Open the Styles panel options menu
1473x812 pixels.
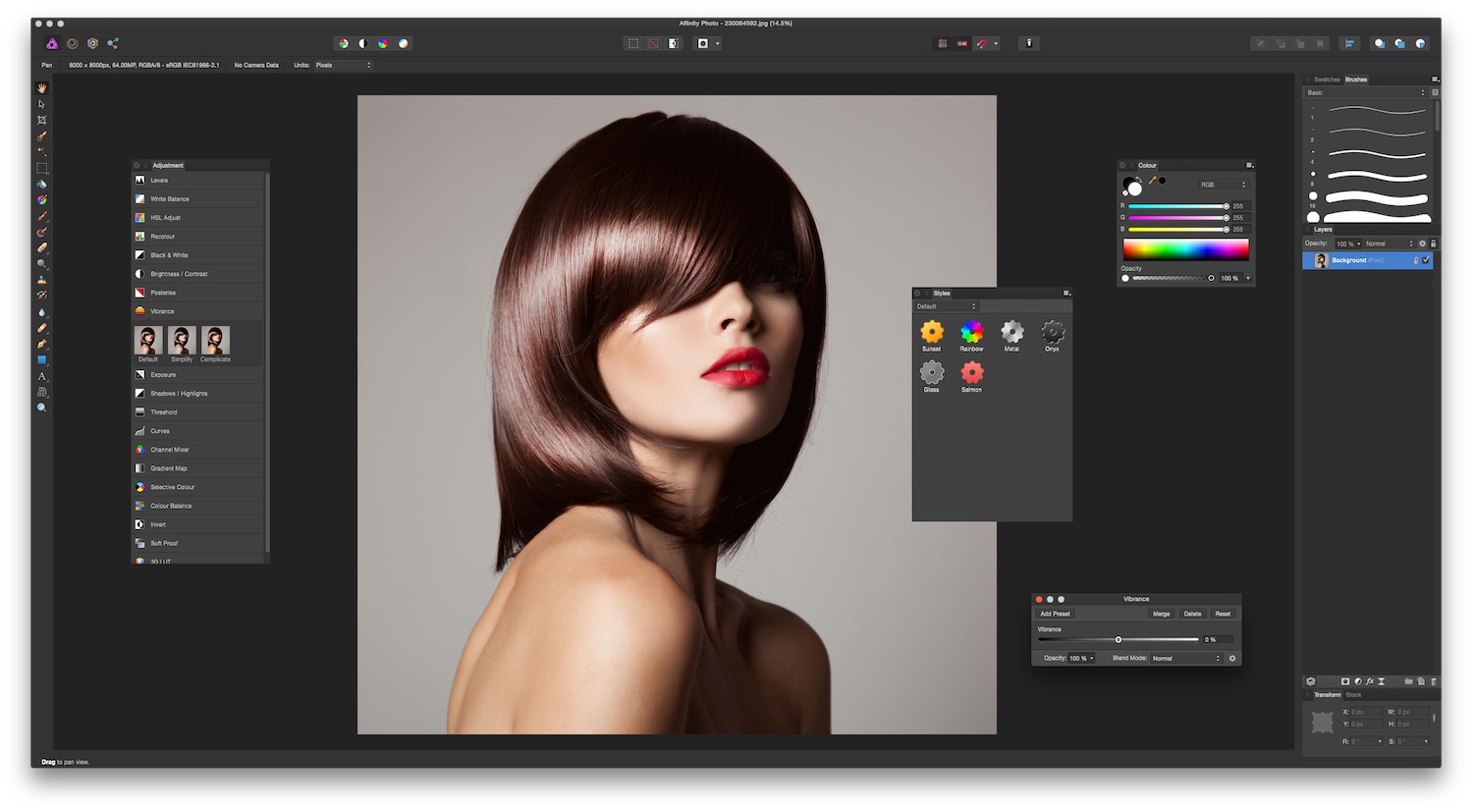click(1066, 293)
